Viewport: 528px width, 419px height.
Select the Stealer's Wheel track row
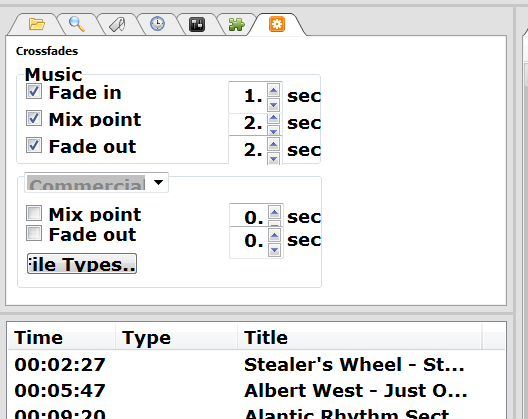(257, 364)
